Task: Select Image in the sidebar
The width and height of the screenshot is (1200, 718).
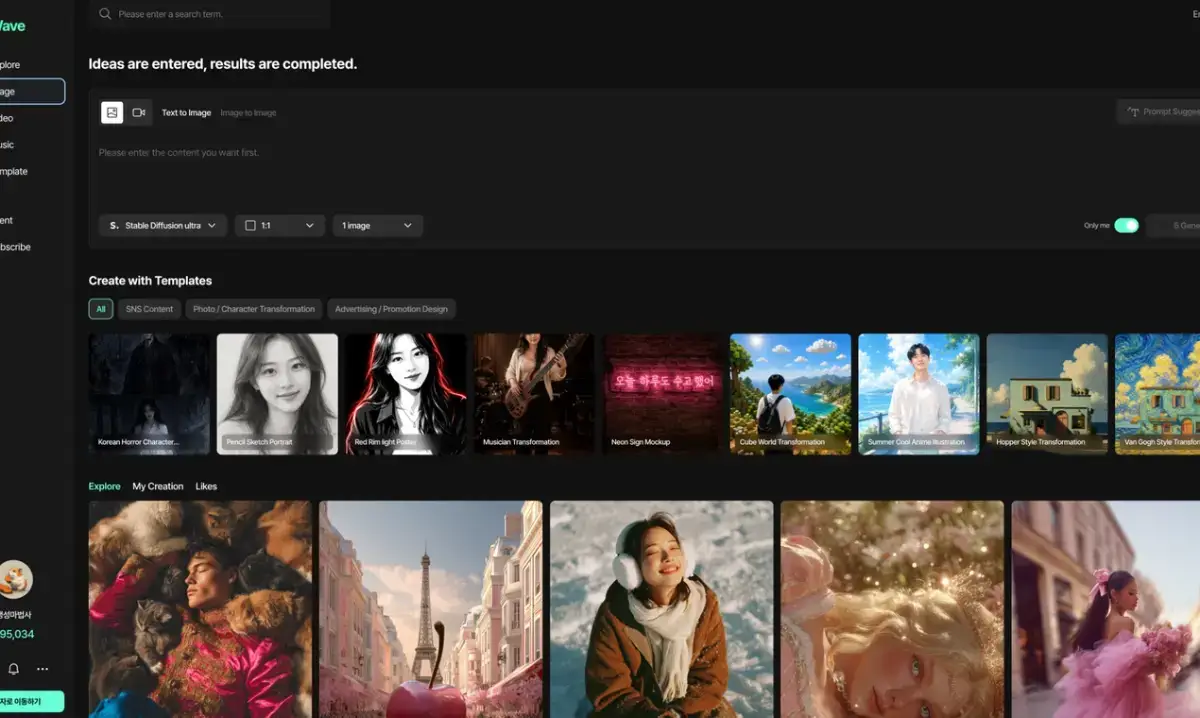Action: click(x=32, y=92)
